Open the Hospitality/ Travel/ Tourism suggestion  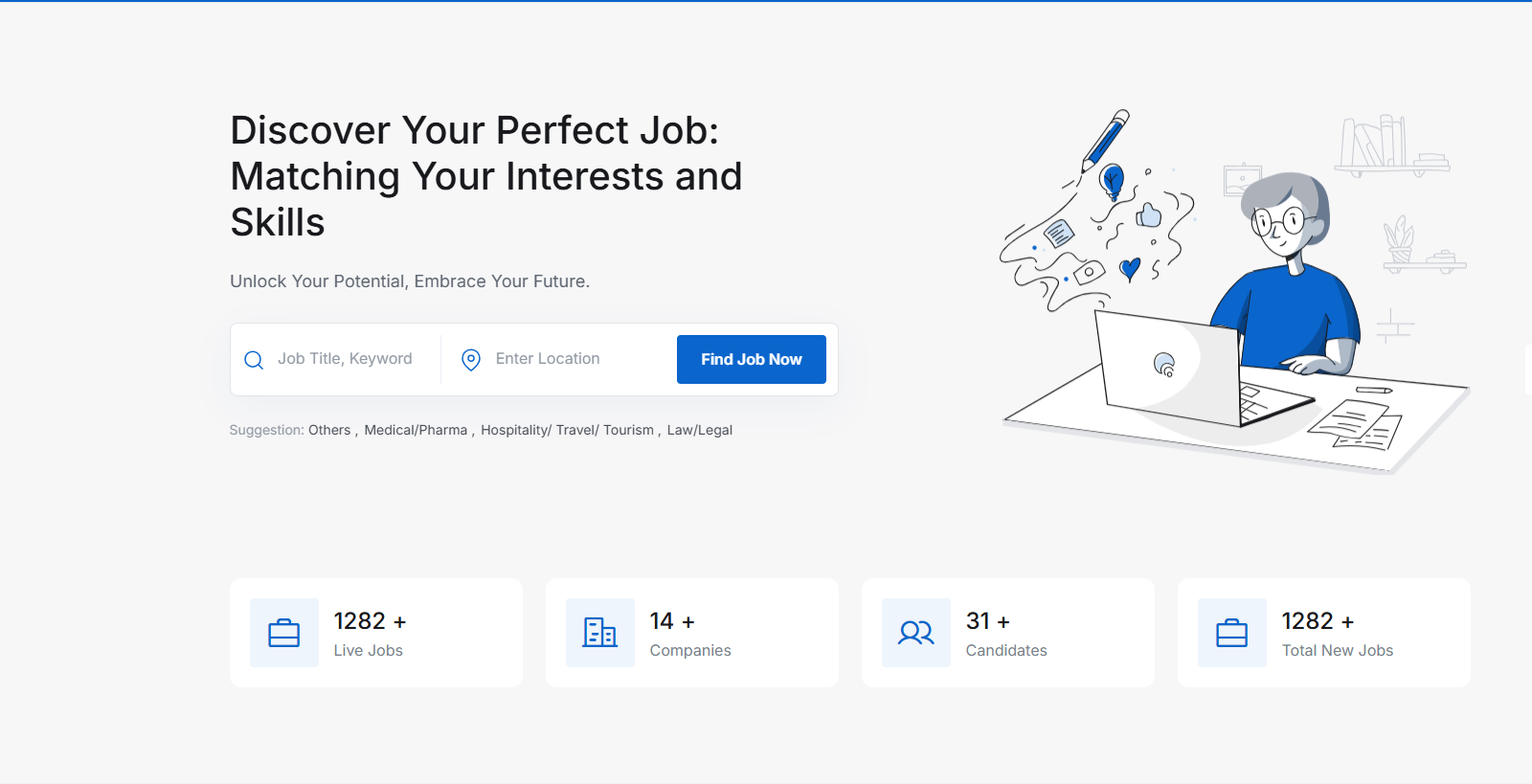(567, 431)
